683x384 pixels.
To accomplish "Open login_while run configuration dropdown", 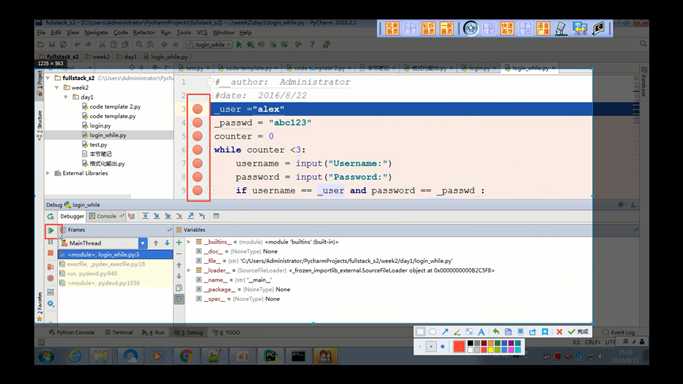I will pyautogui.click(x=209, y=44).
